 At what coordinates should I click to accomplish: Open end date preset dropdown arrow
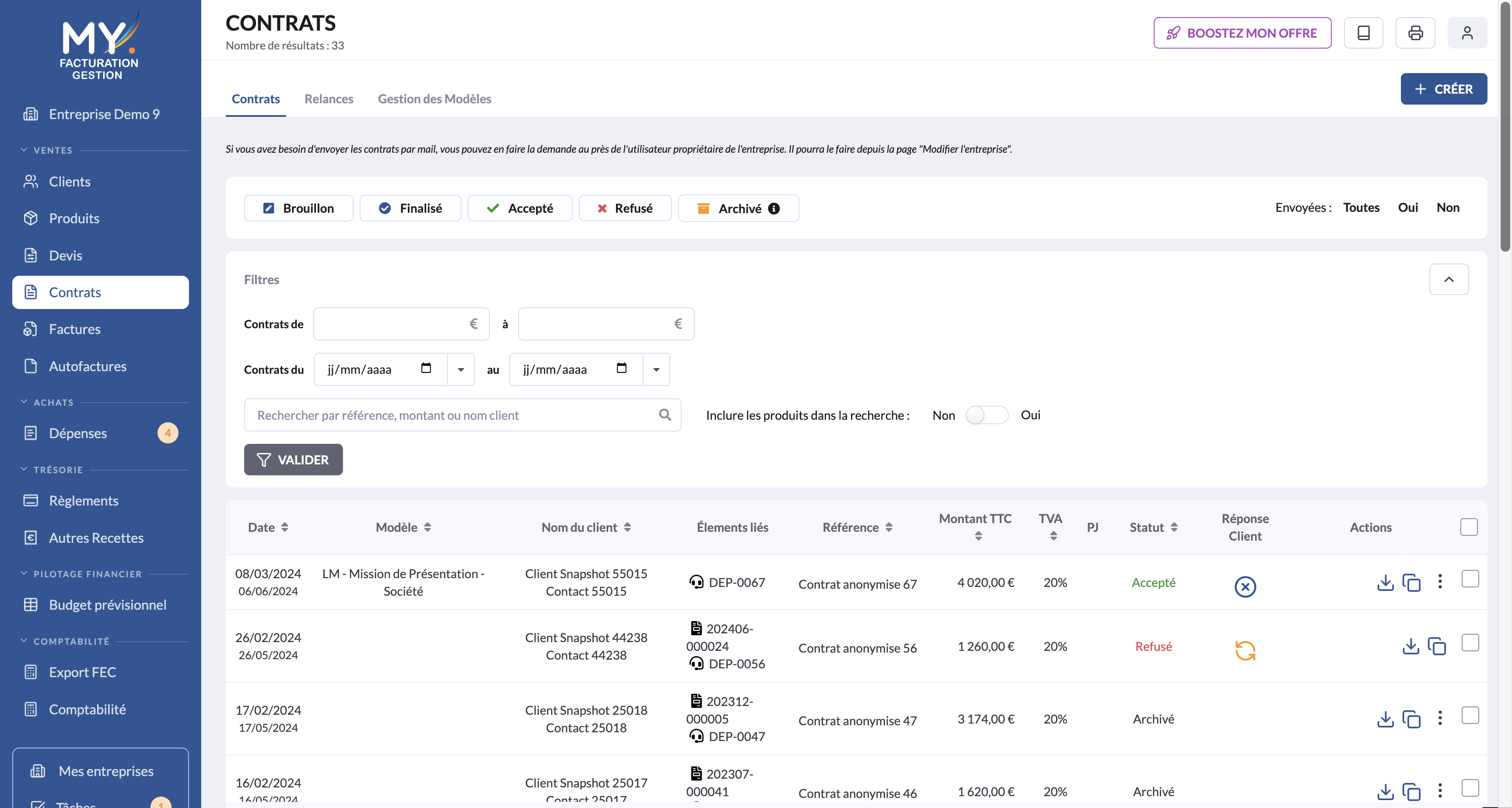point(656,369)
